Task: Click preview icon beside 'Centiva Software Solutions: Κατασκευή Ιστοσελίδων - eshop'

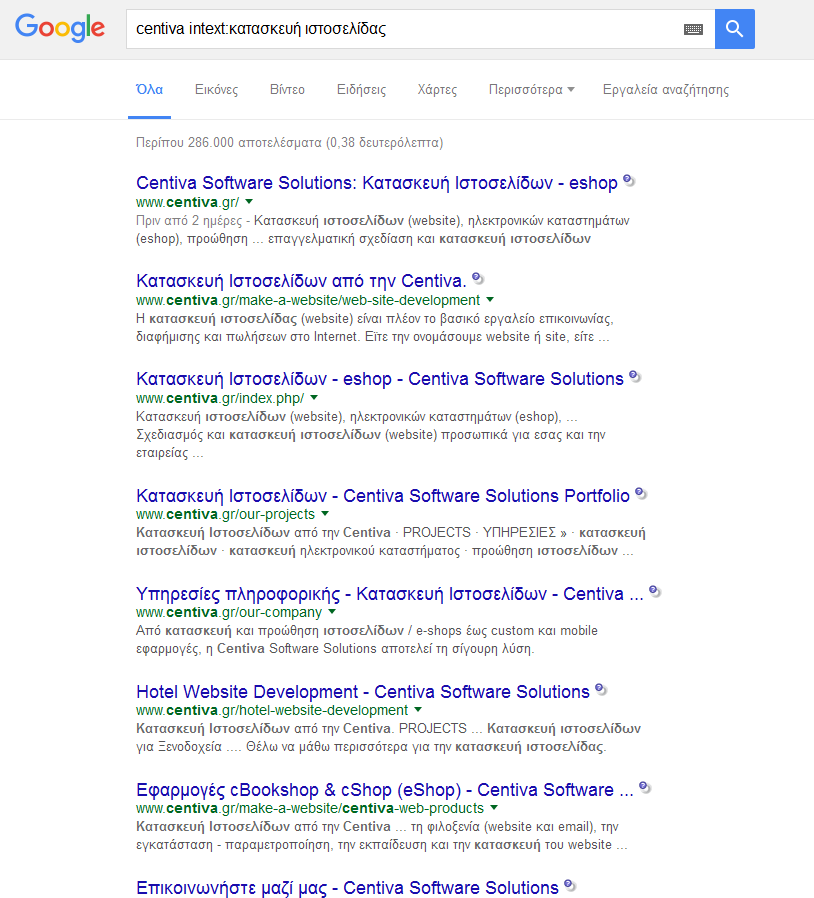Action: (x=629, y=180)
